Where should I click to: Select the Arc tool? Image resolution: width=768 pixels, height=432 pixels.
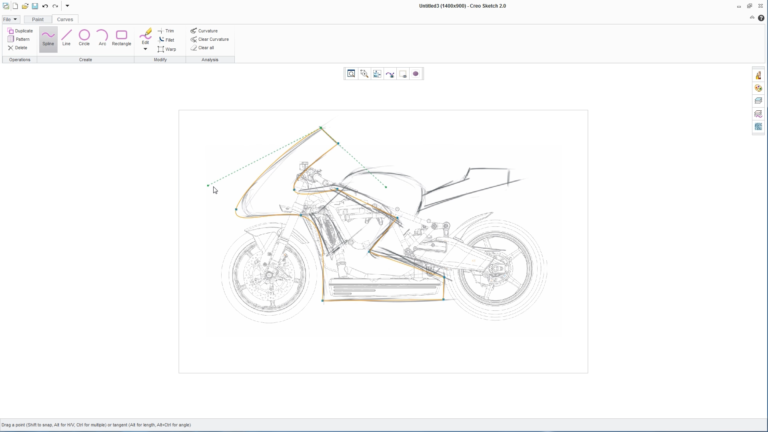coord(102,38)
